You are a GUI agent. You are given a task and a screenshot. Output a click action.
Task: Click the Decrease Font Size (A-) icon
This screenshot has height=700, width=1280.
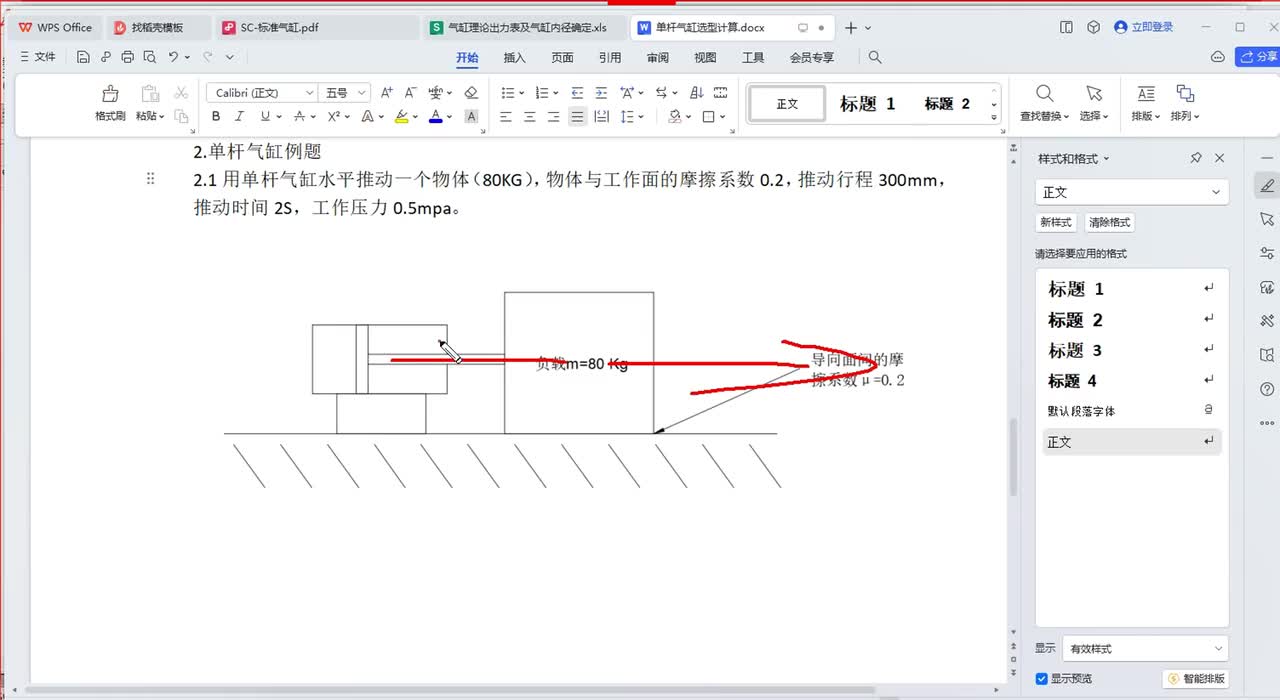coord(410,93)
